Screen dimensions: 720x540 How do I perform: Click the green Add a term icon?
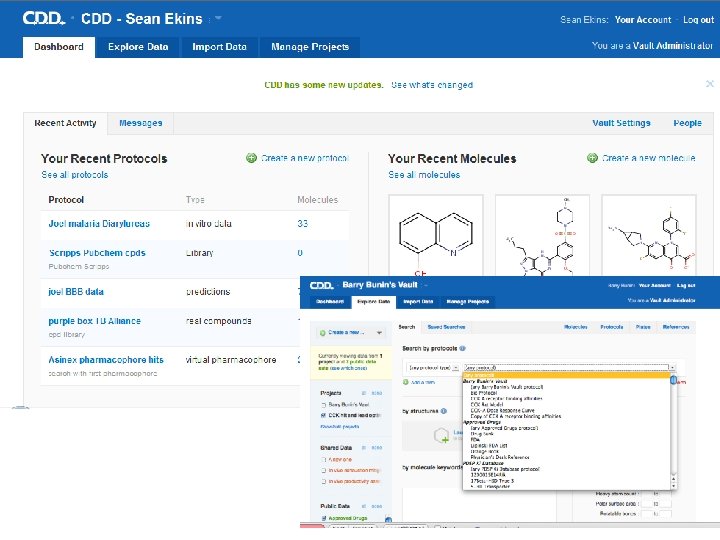point(407,381)
